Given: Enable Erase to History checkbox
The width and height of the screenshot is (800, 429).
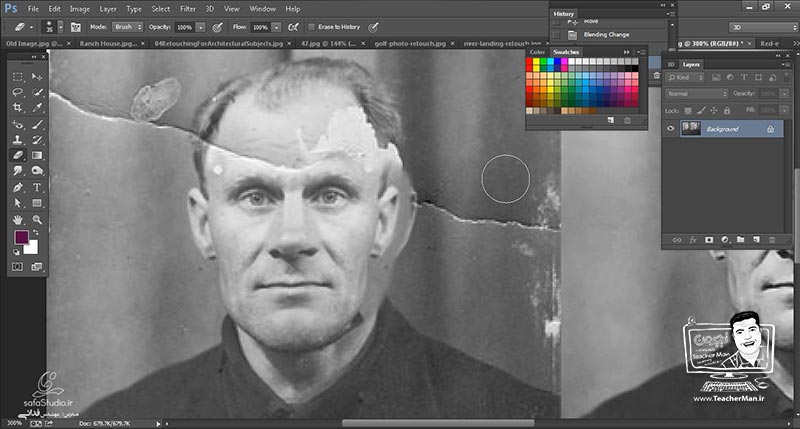Looking at the screenshot, I should click(311, 27).
